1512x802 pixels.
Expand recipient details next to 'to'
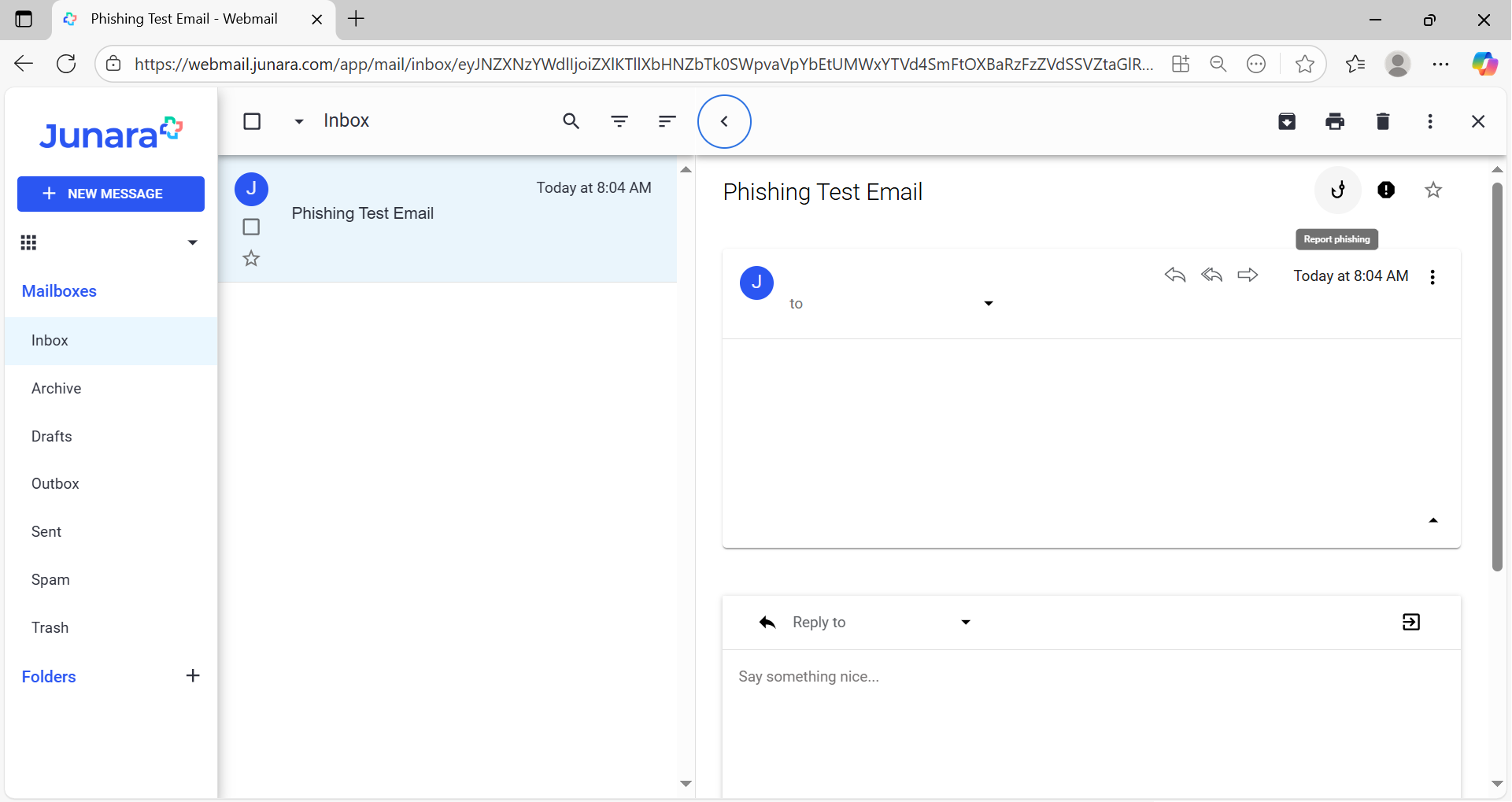click(989, 304)
